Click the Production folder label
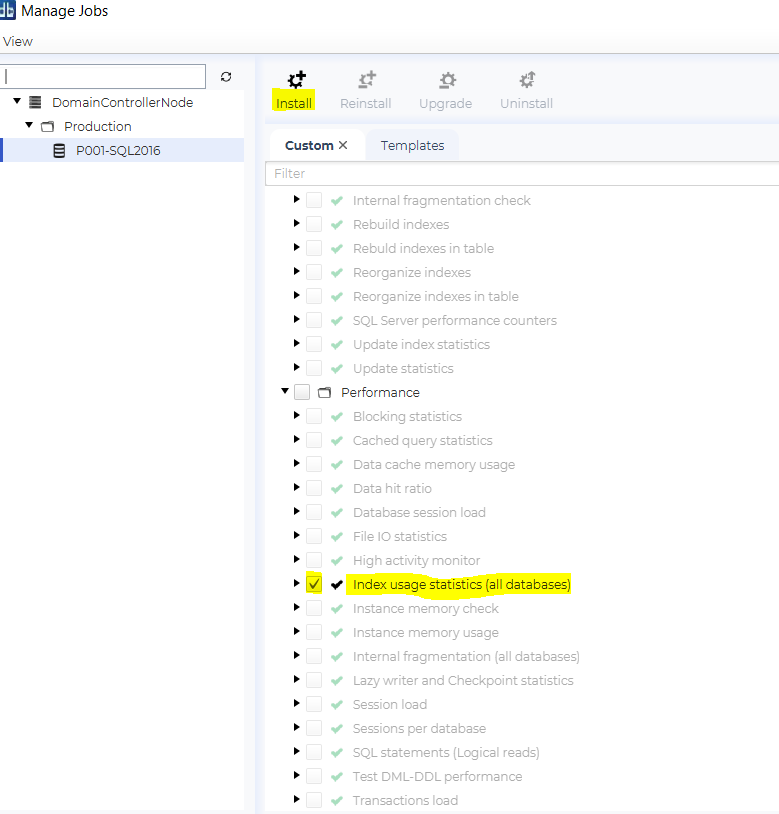Viewport: 779px width, 814px height. pos(98,126)
